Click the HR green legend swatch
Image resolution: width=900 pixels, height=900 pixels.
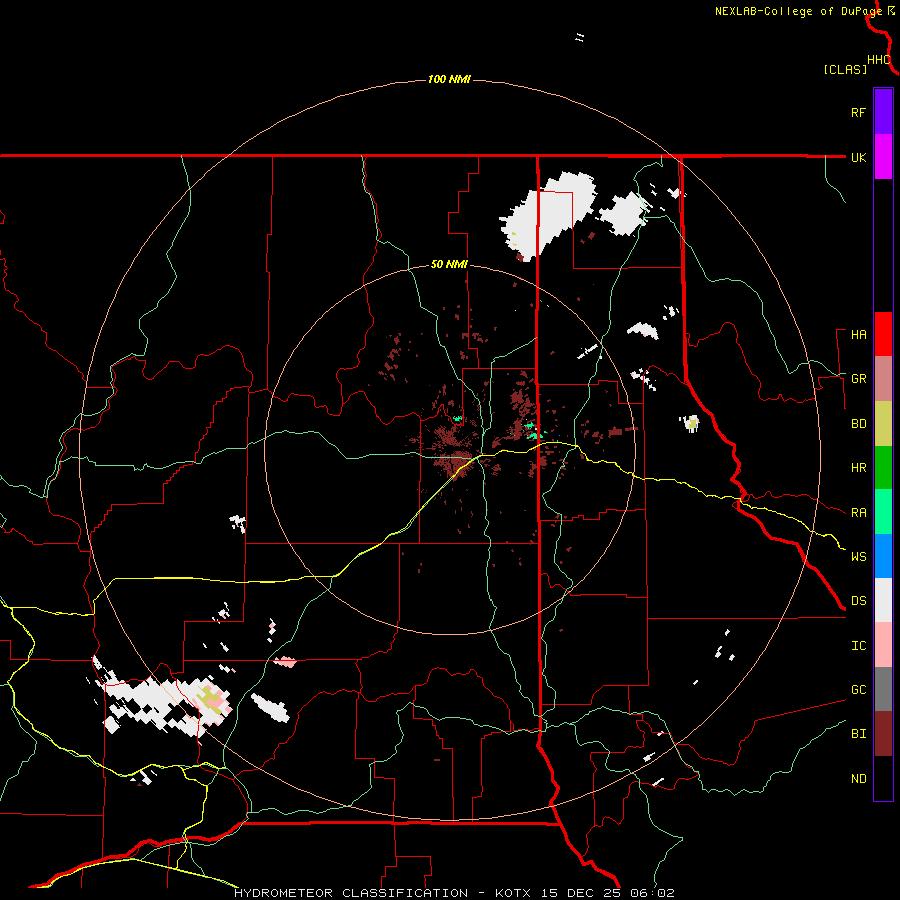(883, 468)
